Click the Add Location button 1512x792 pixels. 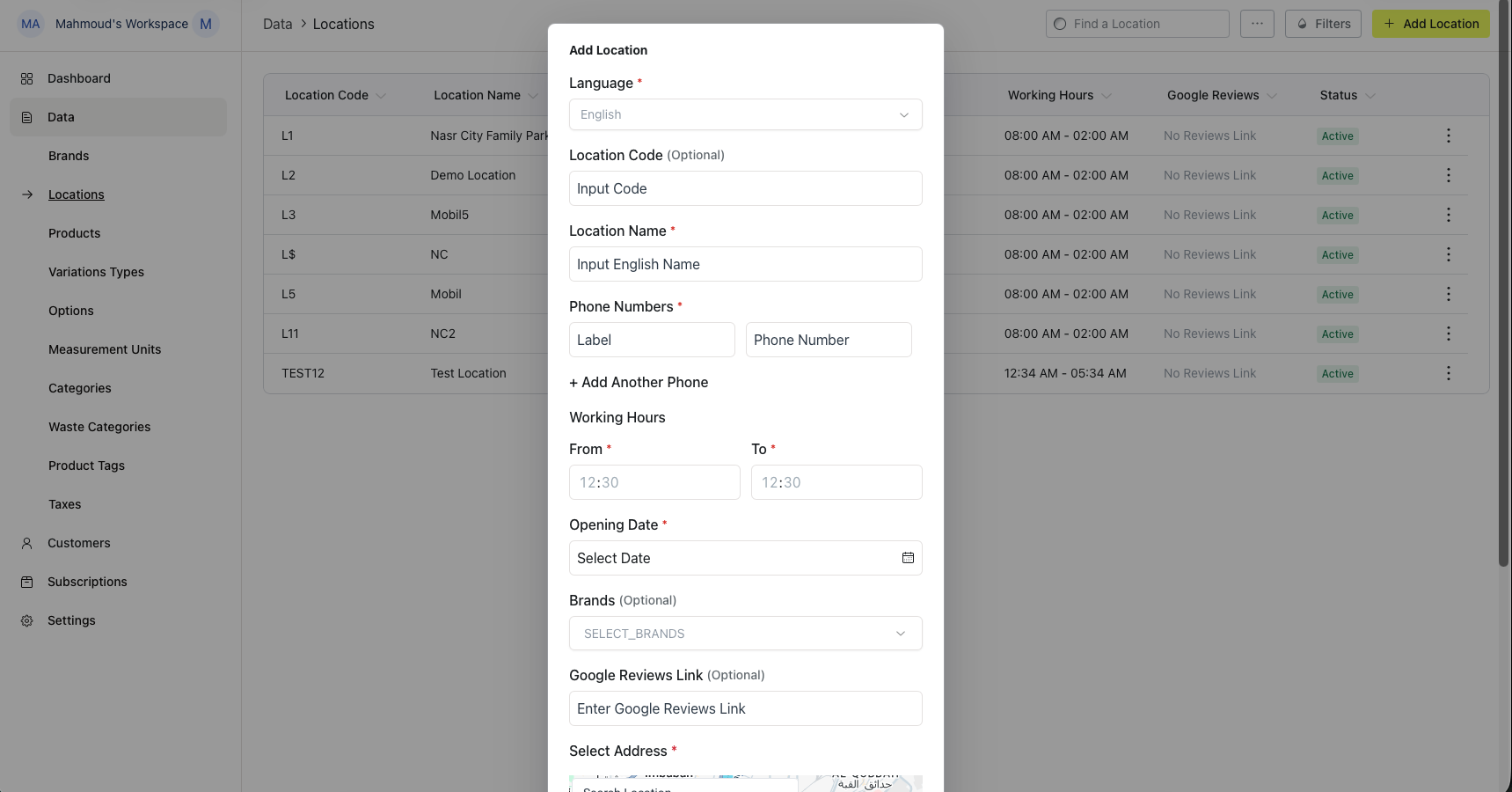1431,24
